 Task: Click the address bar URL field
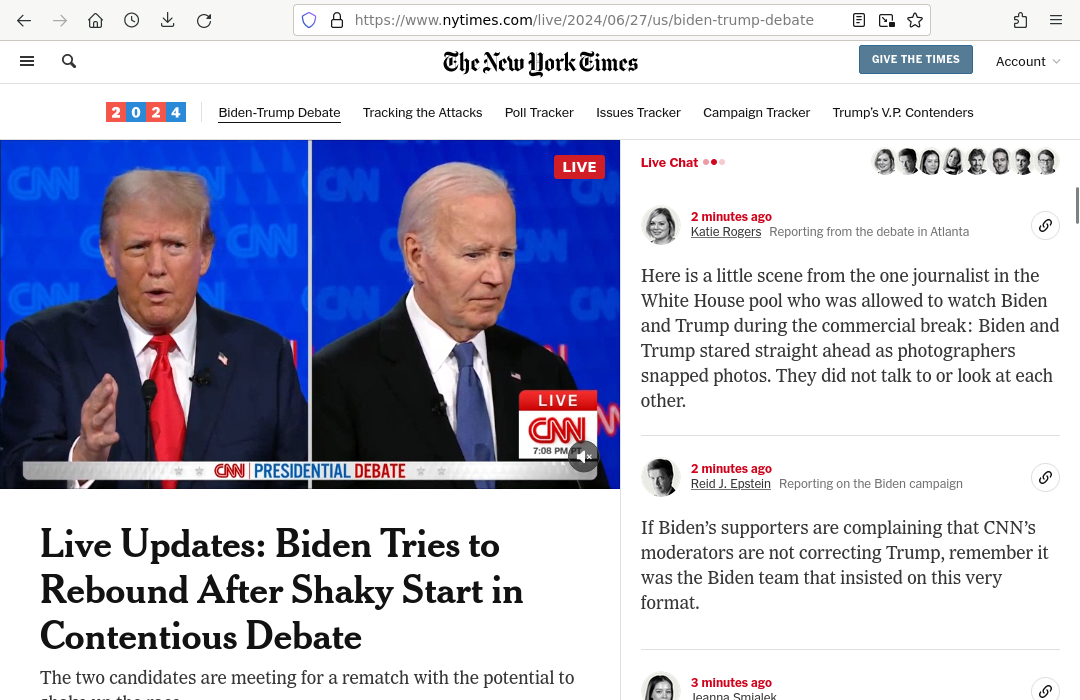583,20
